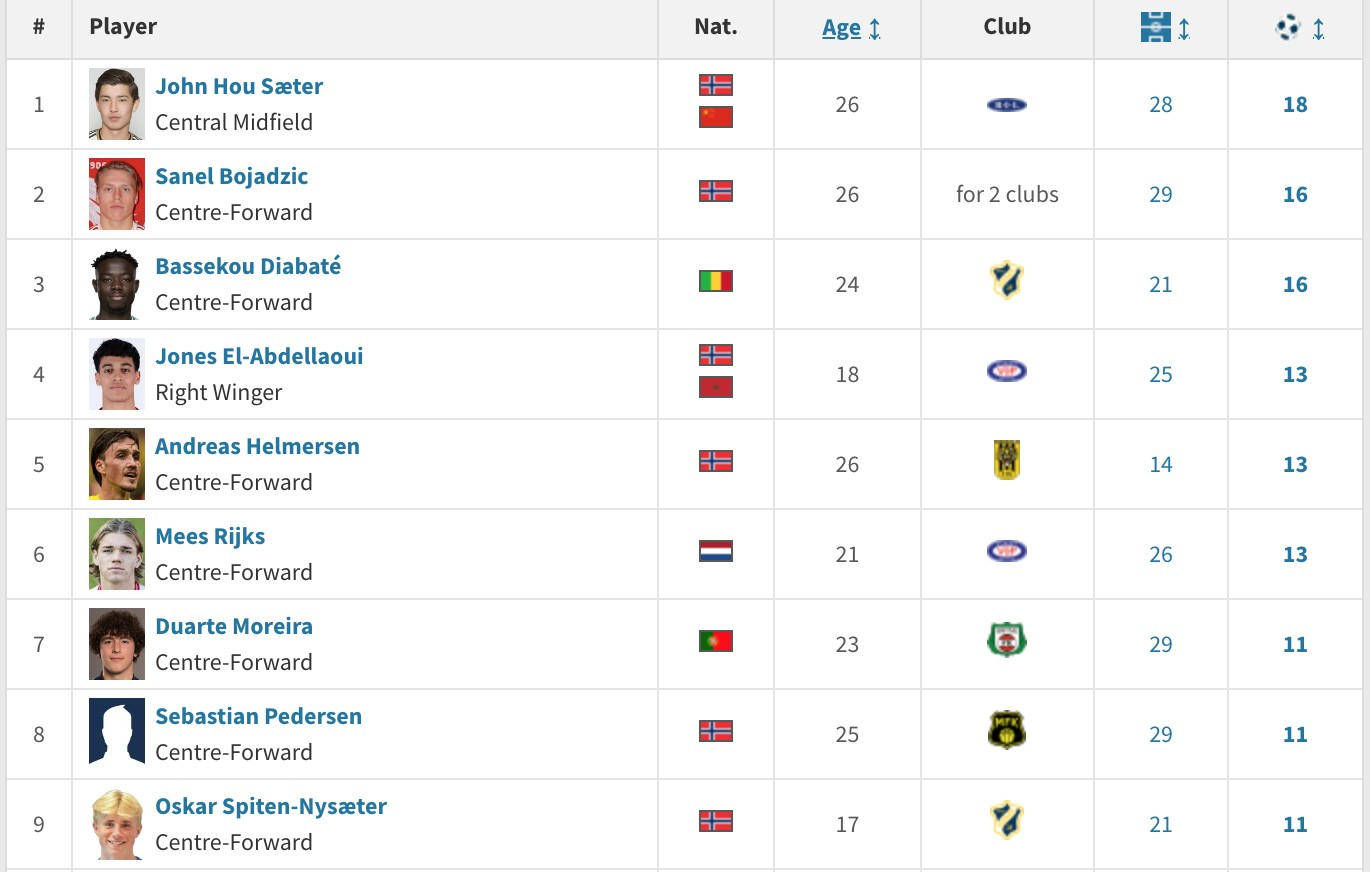The width and height of the screenshot is (1370, 872).
Task: Open Duarte Moreira's green club crest
Action: point(1006,641)
